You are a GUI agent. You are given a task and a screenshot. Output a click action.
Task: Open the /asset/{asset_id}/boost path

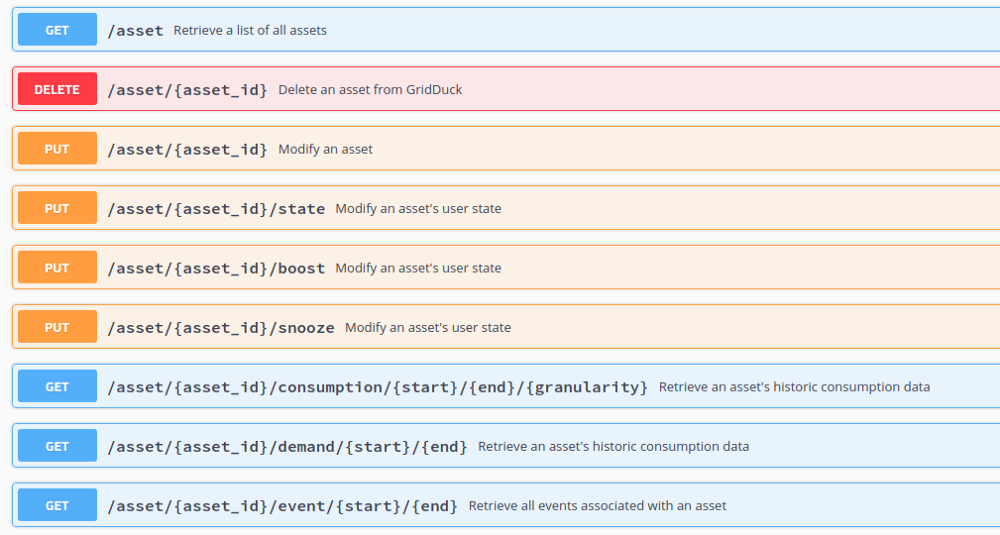216,268
